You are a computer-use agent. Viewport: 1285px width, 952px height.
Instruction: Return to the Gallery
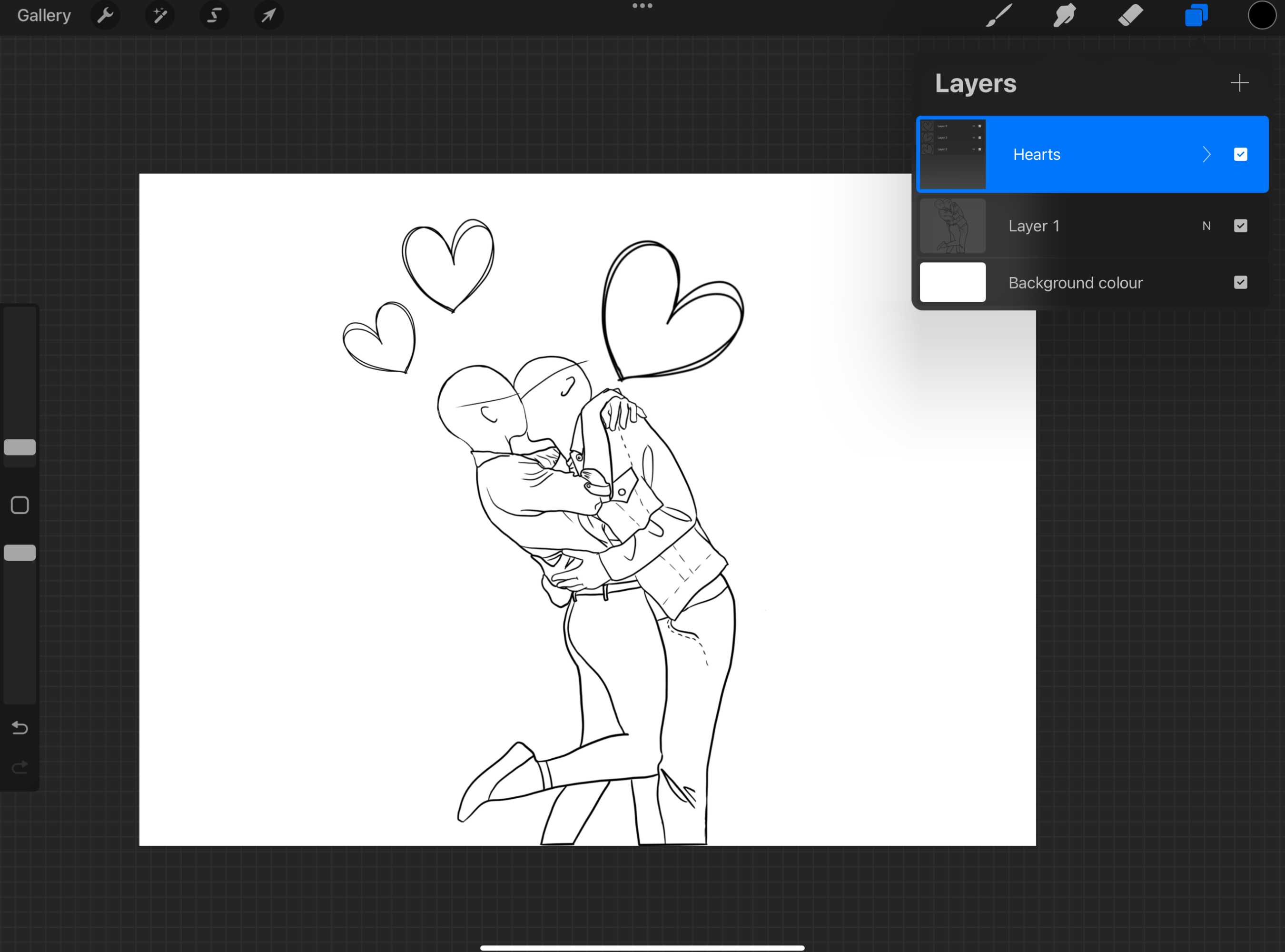tap(44, 16)
